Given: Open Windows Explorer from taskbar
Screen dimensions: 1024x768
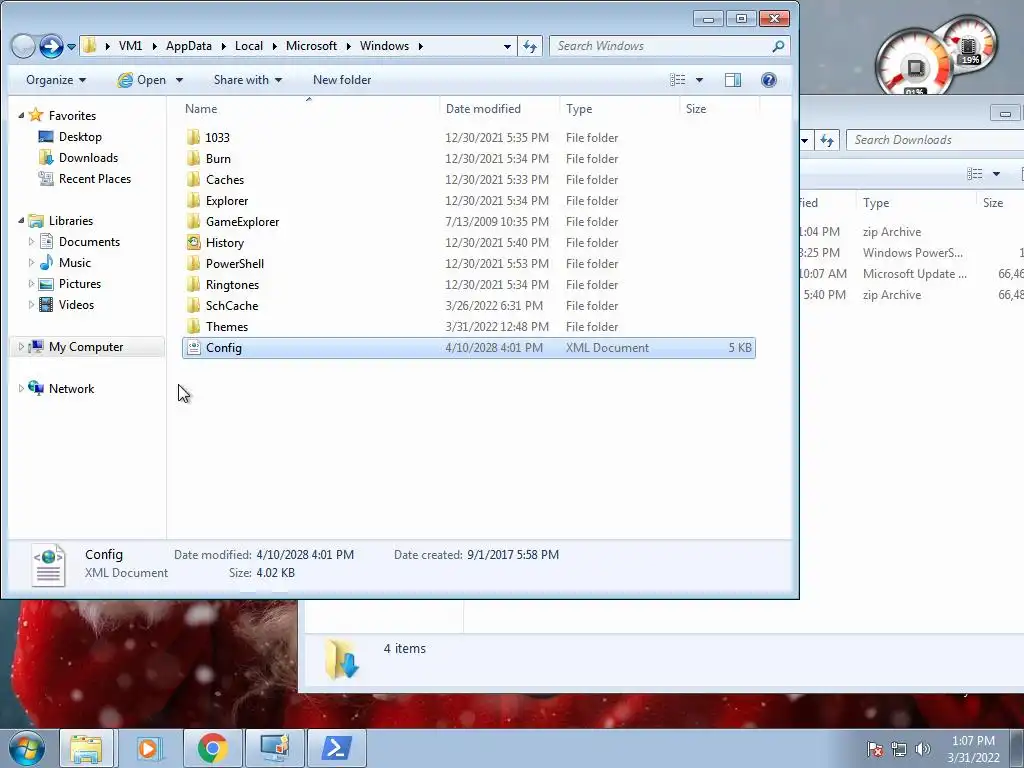Looking at the screenshot, I should tap(87, 748).
